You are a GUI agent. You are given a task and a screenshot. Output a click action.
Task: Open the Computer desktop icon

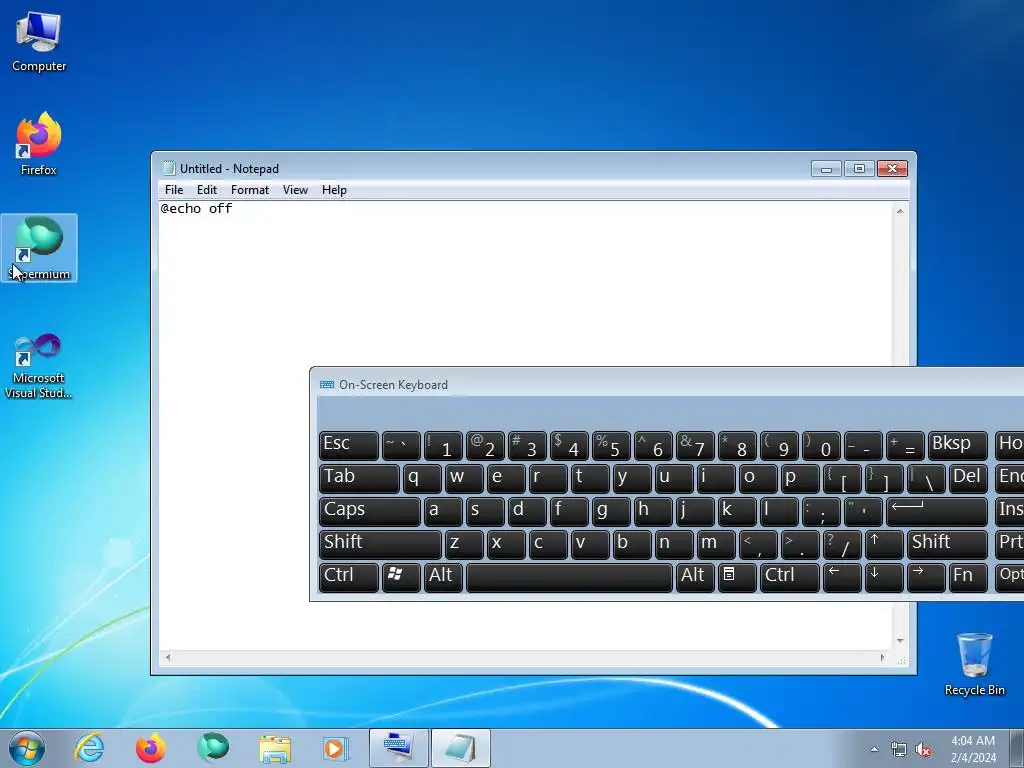(39, 42)
